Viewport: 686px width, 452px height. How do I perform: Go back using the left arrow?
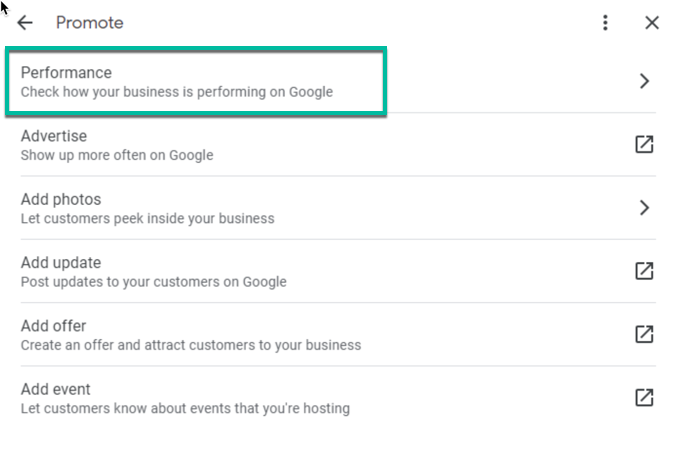point(25,23)
